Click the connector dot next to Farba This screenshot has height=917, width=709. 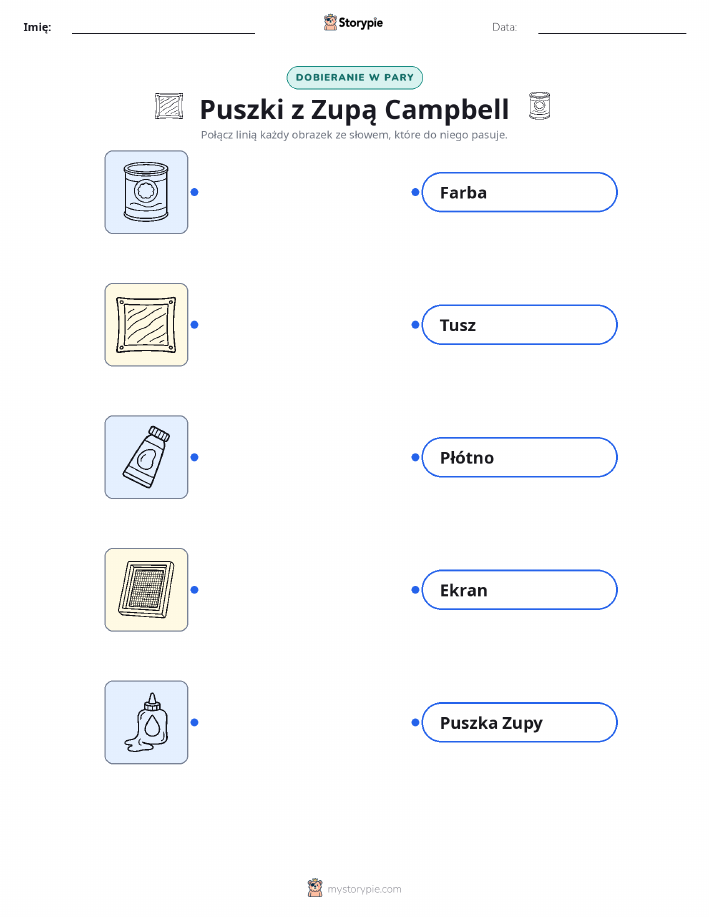click(415, 192)
